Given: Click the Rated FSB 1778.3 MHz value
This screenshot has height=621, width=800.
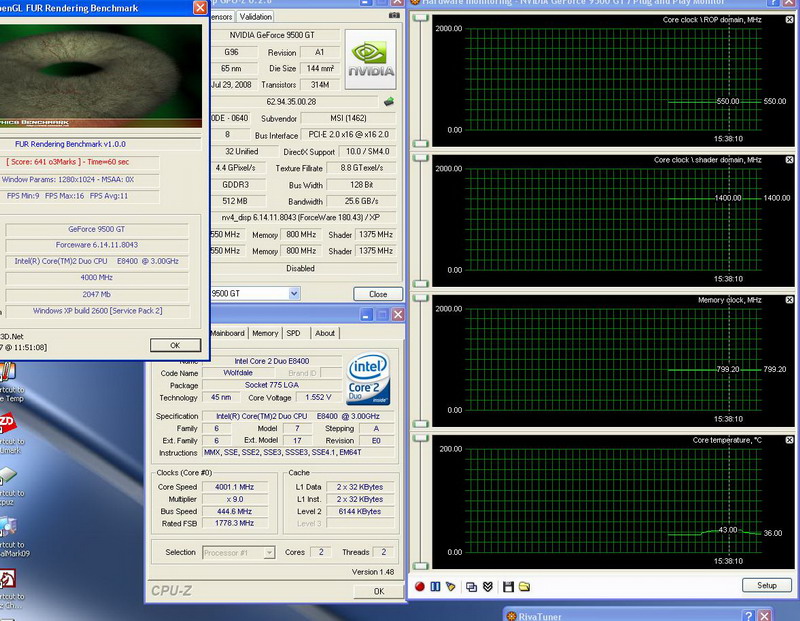Looking at the screenshot, I should click(x=235, y=523).
